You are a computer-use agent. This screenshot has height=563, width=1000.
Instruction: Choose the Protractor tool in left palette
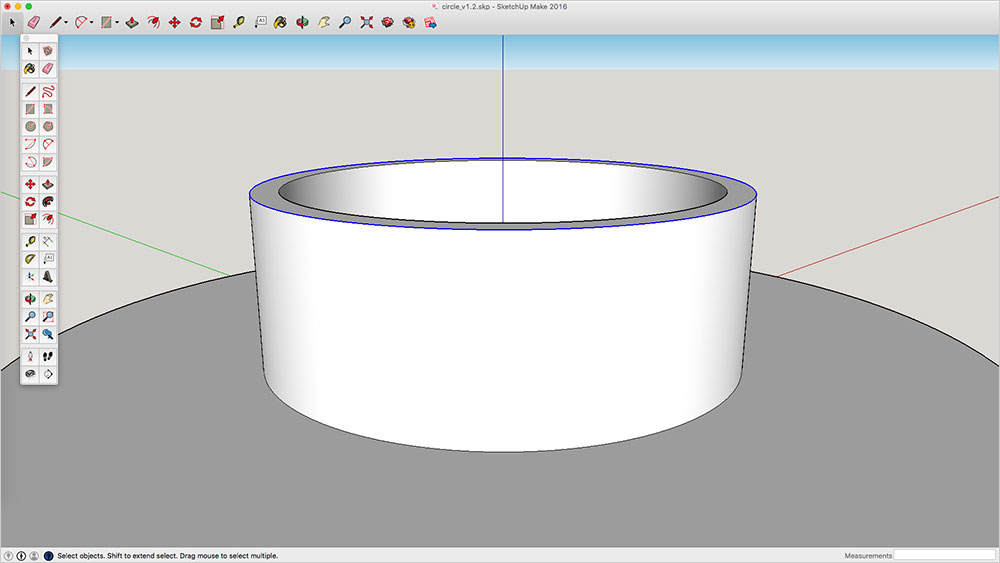30,258
